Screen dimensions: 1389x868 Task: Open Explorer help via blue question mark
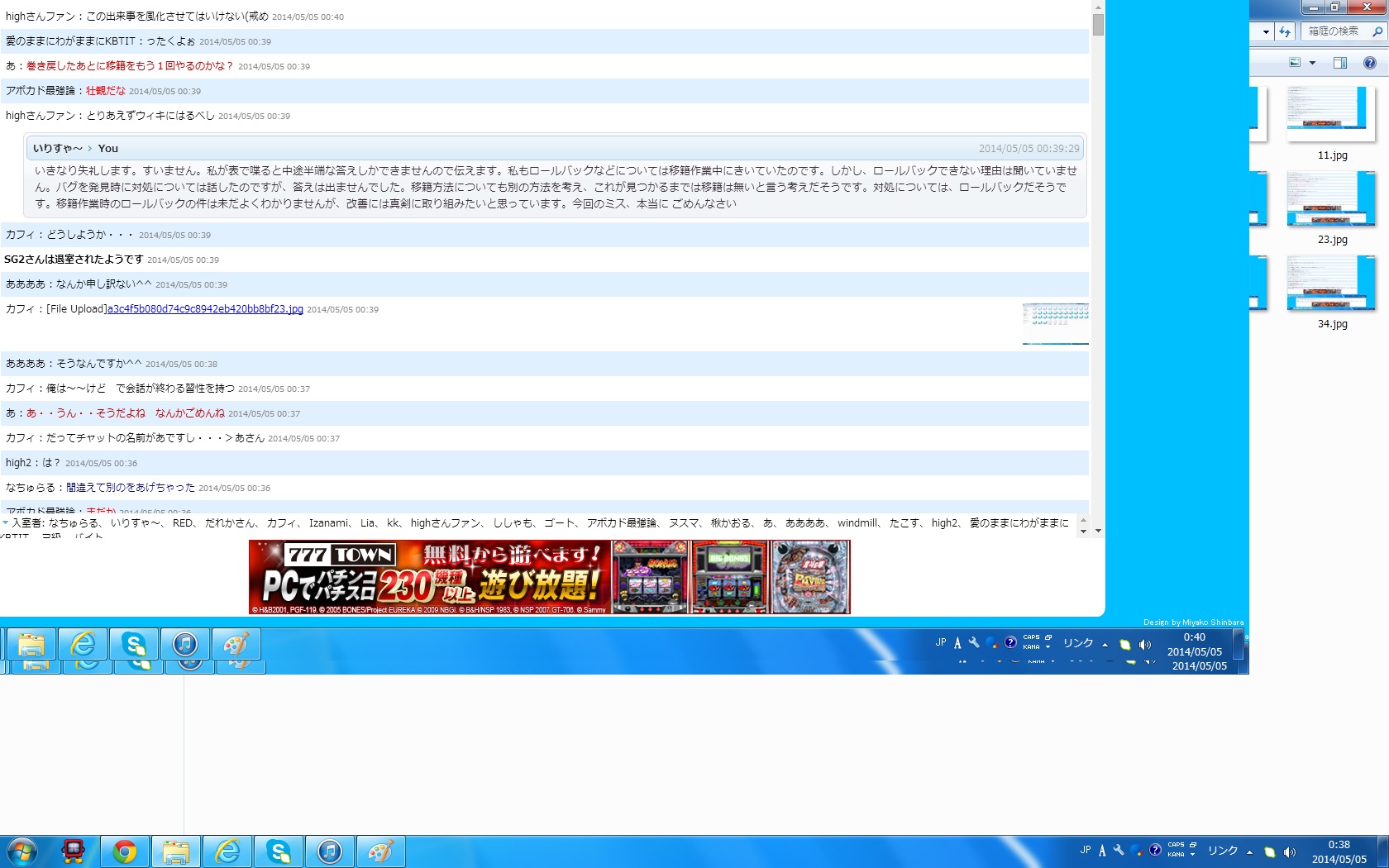1370,63
